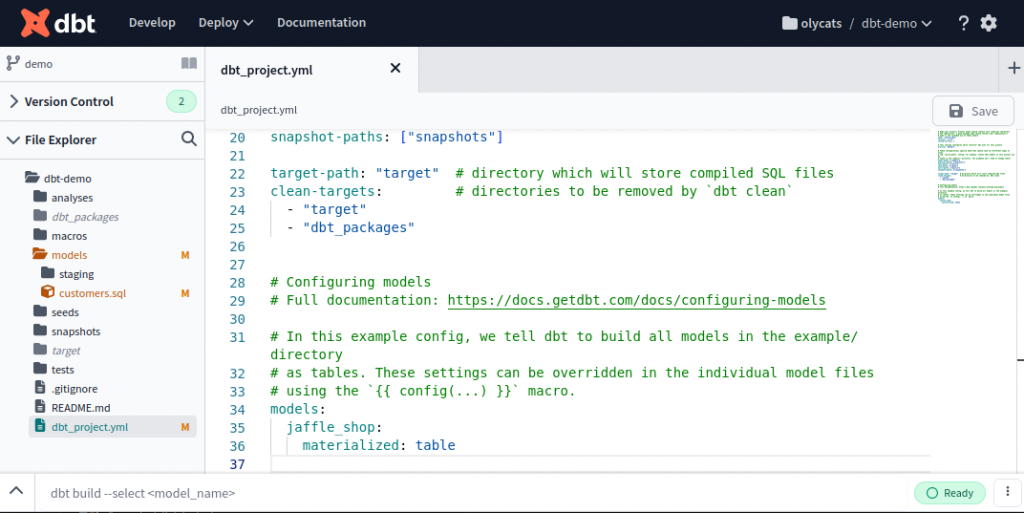Open the dbt-demo project switcher dropdown

[897, 23]
